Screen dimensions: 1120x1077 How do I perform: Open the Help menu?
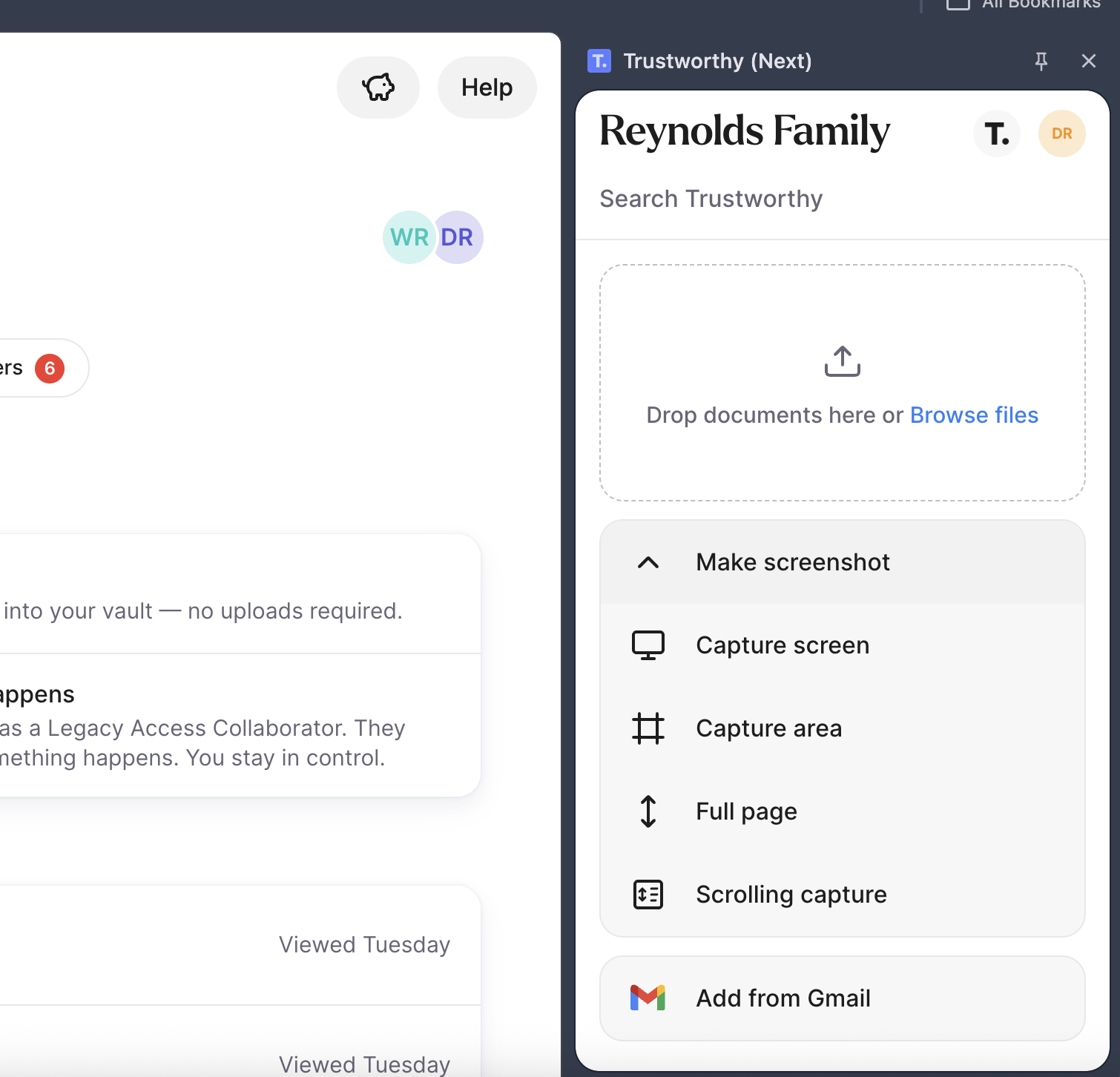(x=487, y=88)
